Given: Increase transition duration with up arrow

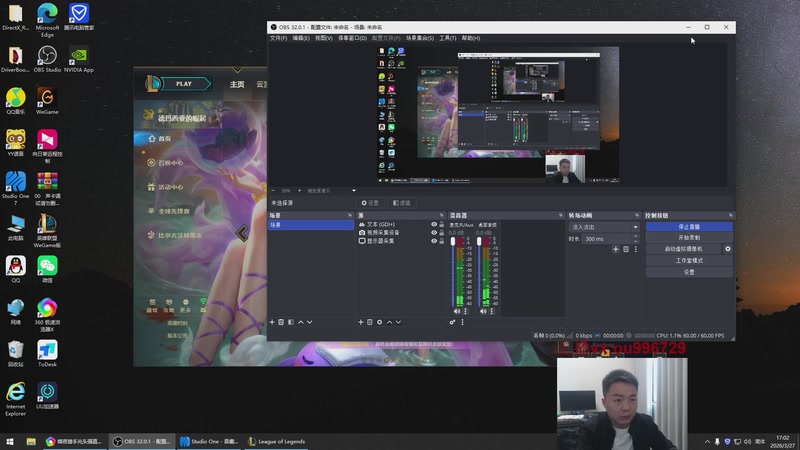Looking at the screenshot, I should (x=636, y=236).
